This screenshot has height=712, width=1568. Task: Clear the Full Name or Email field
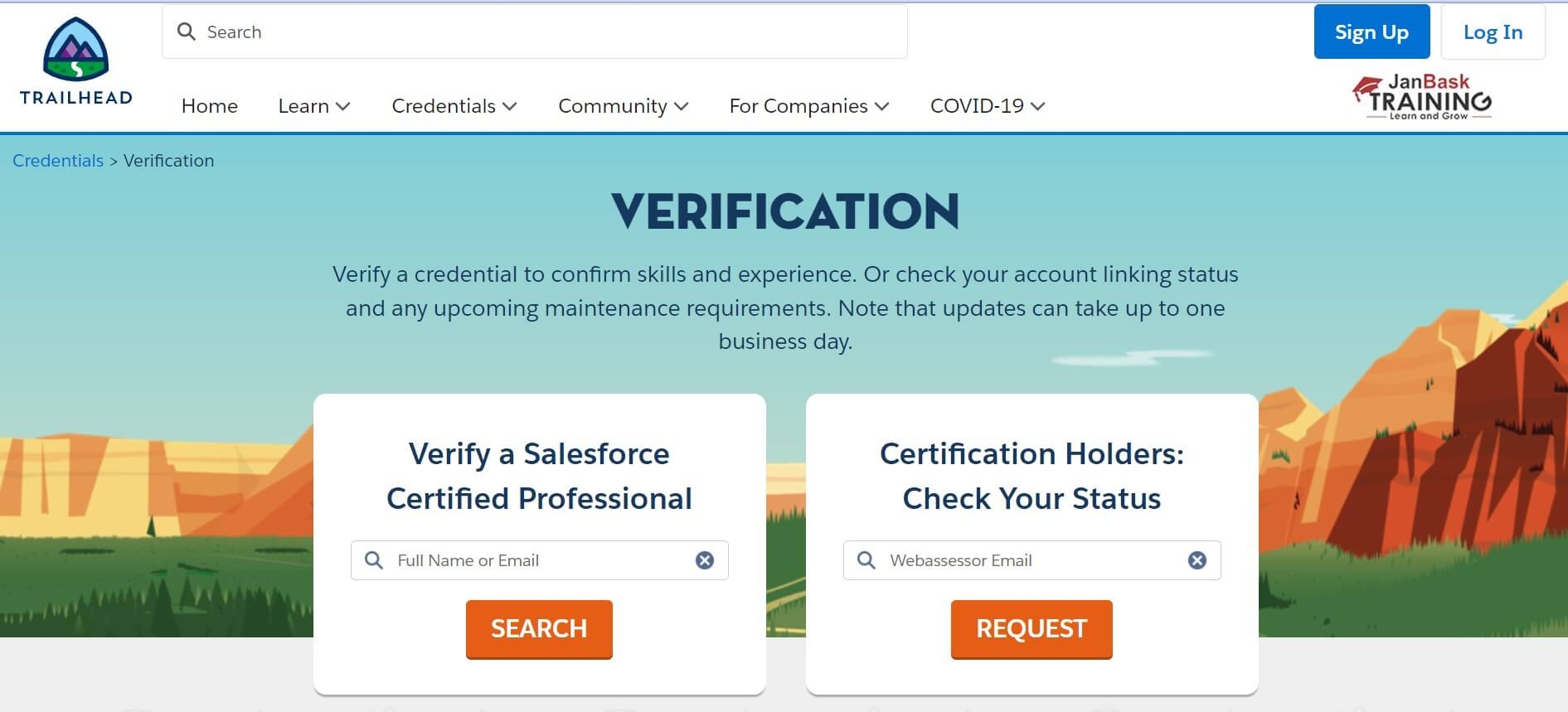coord(705,560)
